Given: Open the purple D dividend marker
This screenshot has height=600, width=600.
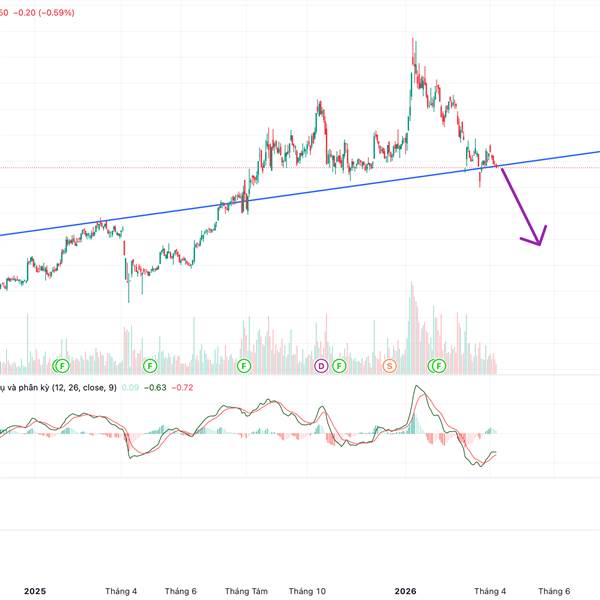Looking at the screenshot, I should [x=321, y=366].
